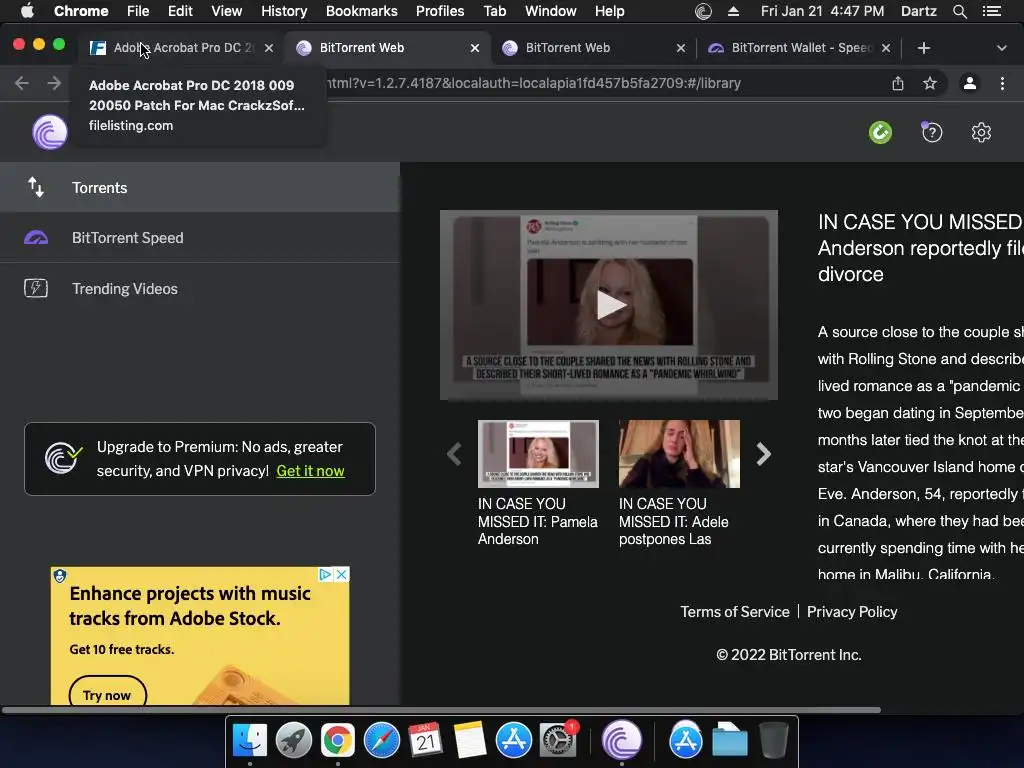Open the help question mark icon

click(932, 133)
